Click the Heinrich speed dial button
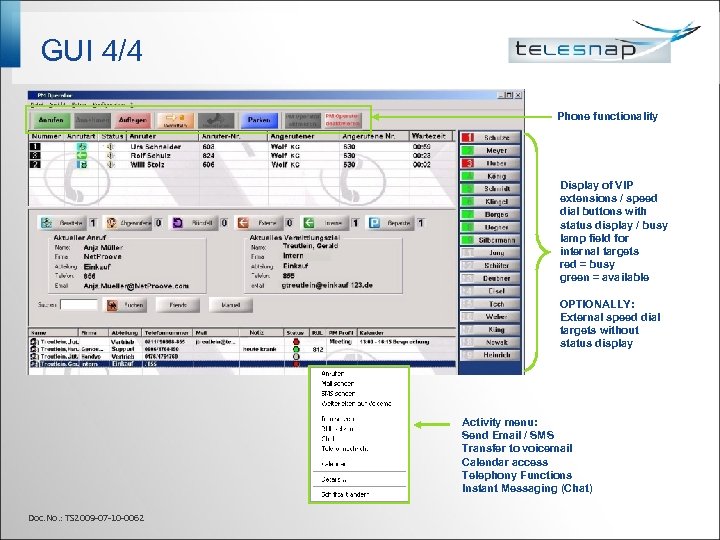Image resolution: width=720 pixels, height=540 pixels. pyautogui.click(x=490, y=355)
